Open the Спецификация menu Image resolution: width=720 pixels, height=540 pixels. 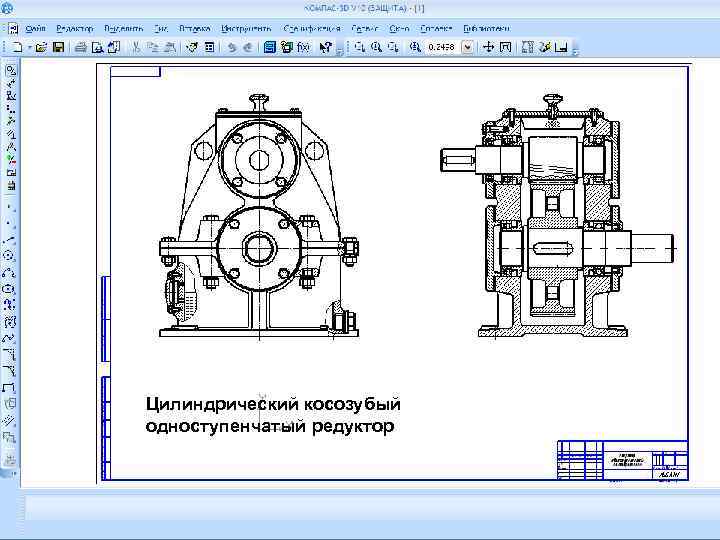312,28
